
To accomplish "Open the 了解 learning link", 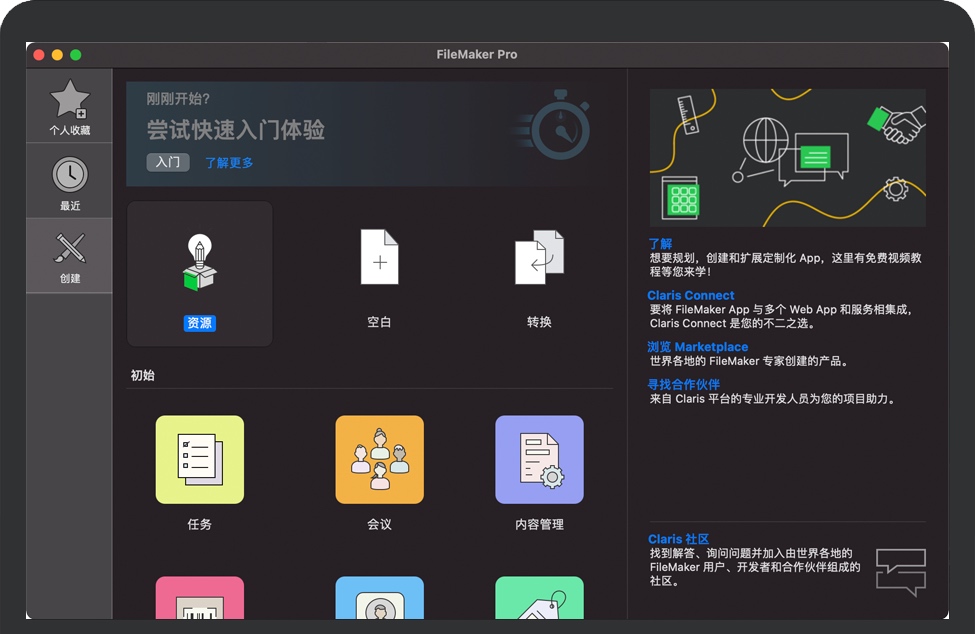I will [x=660, y=244].
